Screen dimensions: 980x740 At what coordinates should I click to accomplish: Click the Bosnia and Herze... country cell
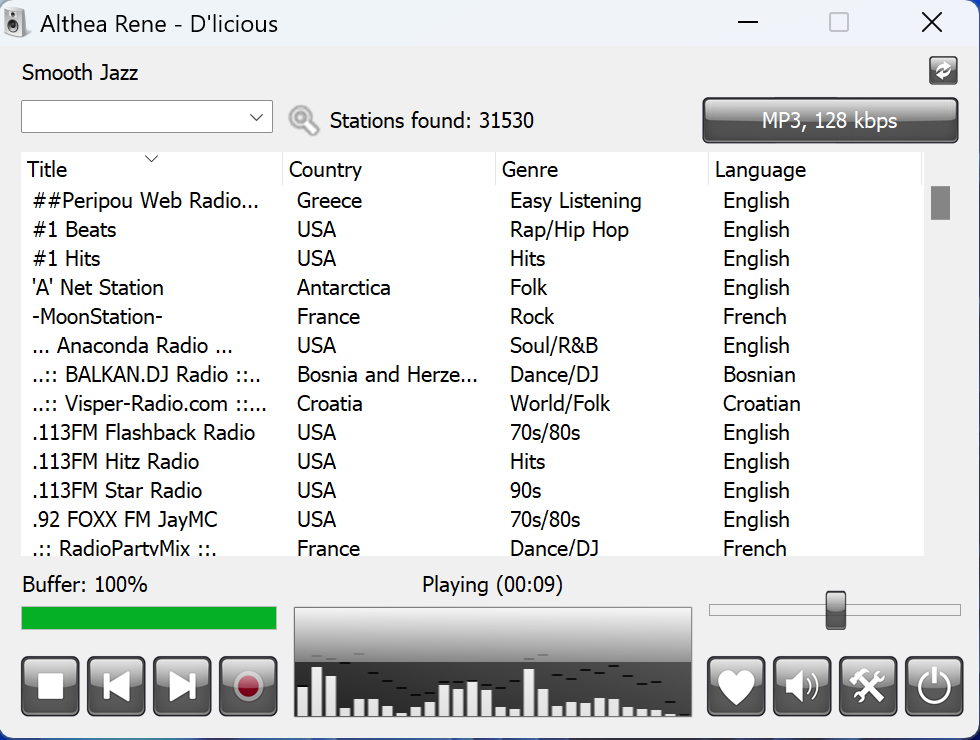[388, 374]
